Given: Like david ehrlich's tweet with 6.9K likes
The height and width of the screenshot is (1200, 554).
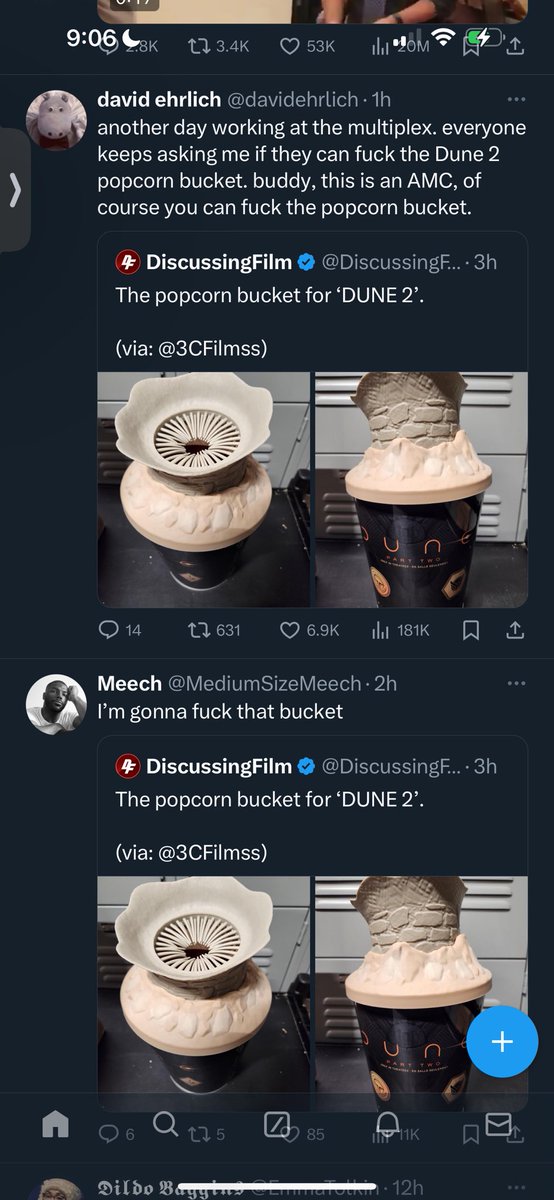Looking at the screenshot, I should (310, 630).
